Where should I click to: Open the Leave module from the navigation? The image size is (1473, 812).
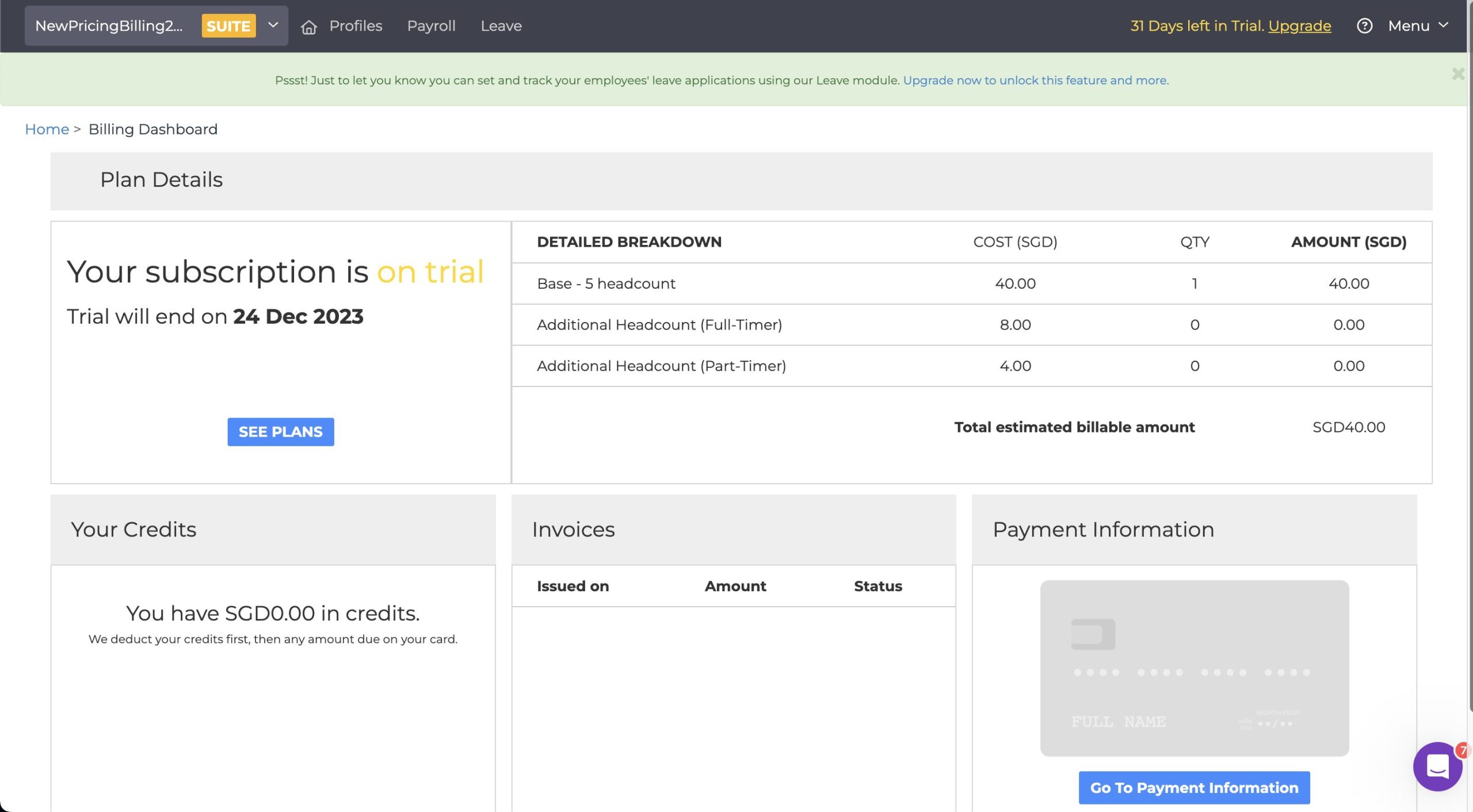tap(501, 26)
